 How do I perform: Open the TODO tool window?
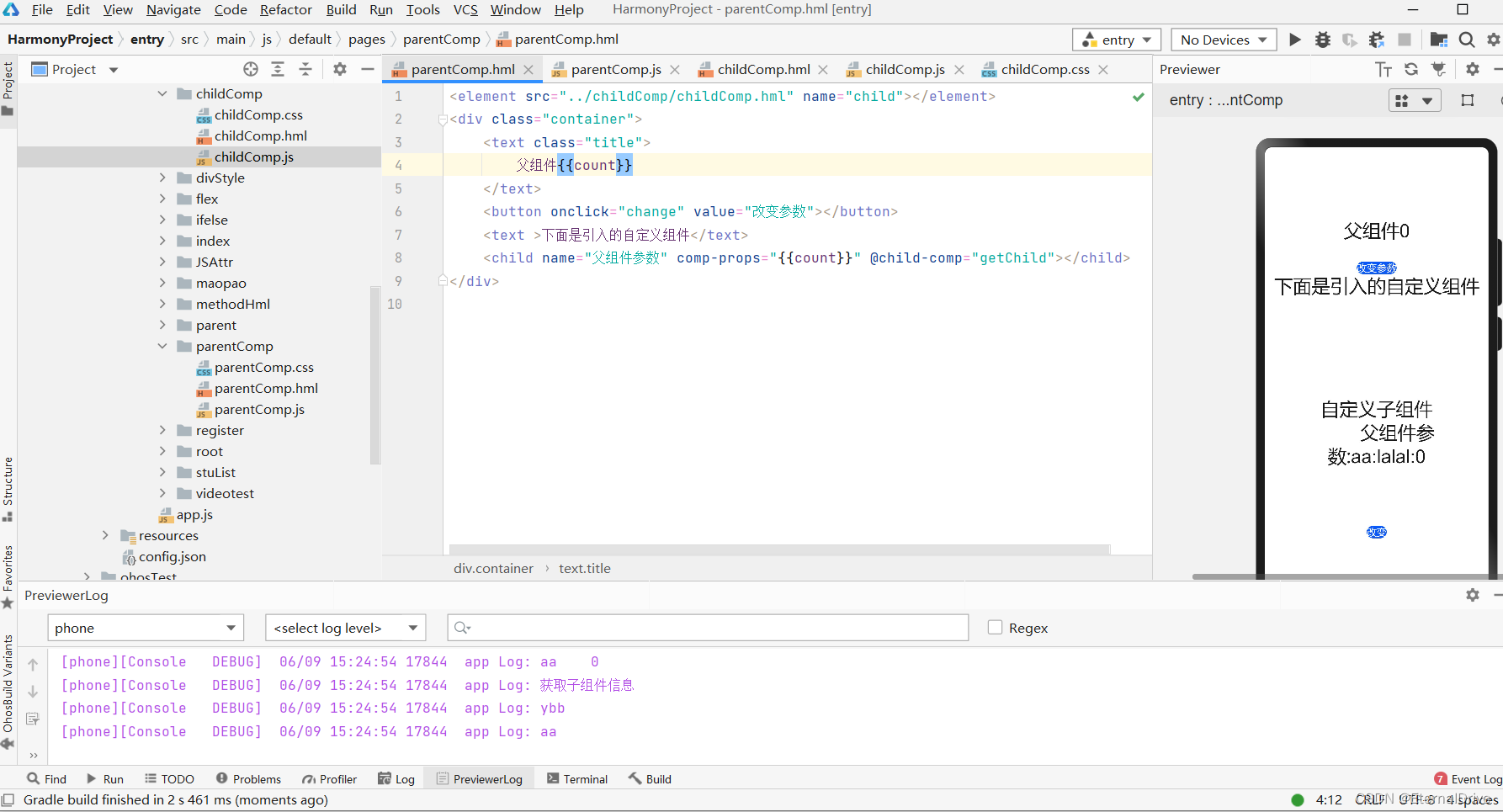(169, 779)
